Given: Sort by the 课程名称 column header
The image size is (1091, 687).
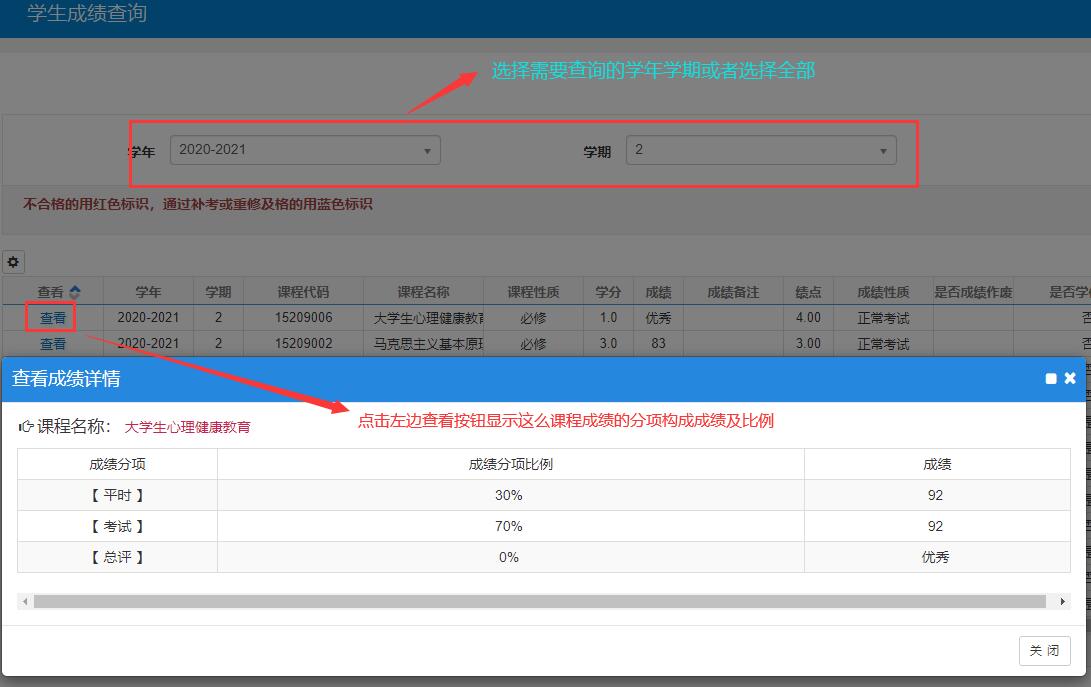Looking at the screenshot, I should [x=423, y=292].
